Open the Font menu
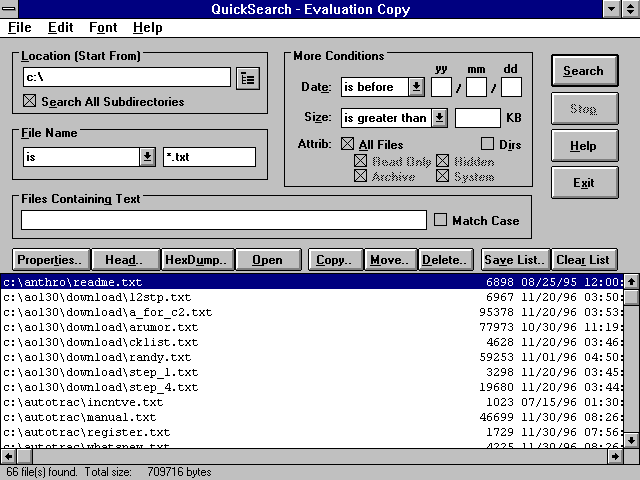 click(x=103, y=28)
